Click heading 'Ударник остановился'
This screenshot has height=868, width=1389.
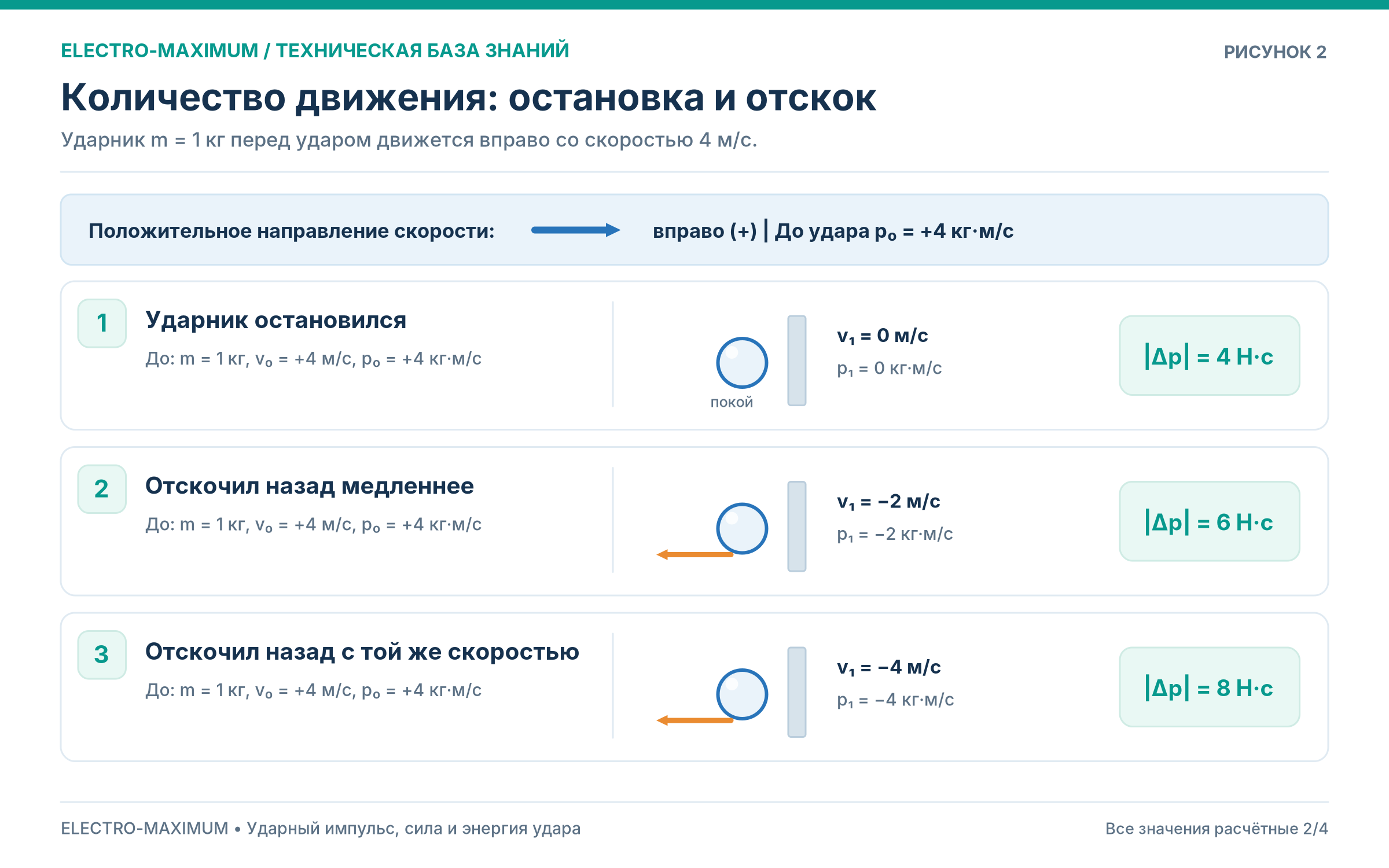point(275,320)
